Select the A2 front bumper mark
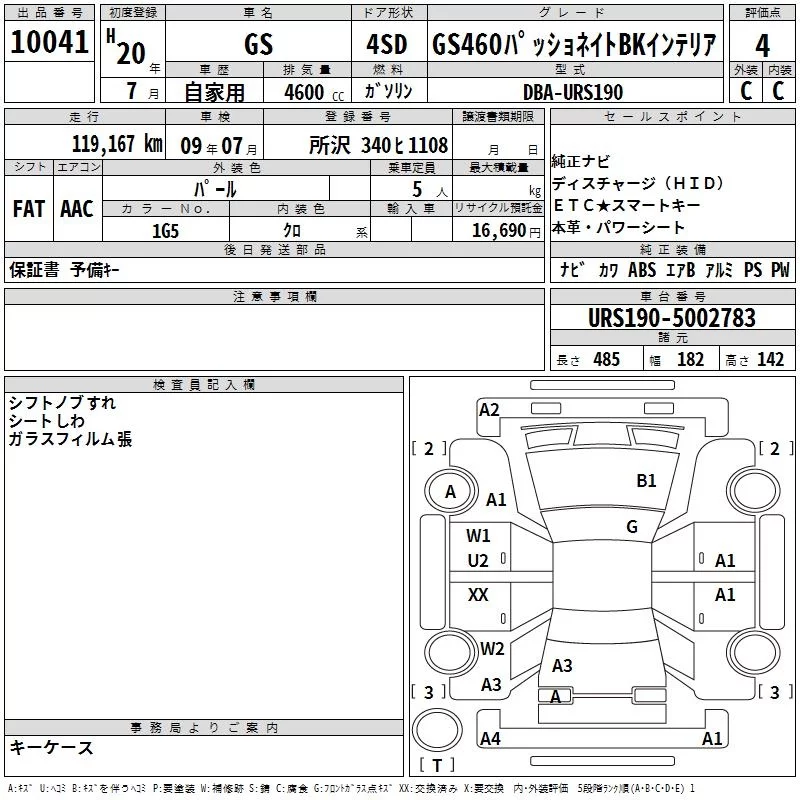The height and width of the screenshot is (800, 800). [x=489, y=409]
